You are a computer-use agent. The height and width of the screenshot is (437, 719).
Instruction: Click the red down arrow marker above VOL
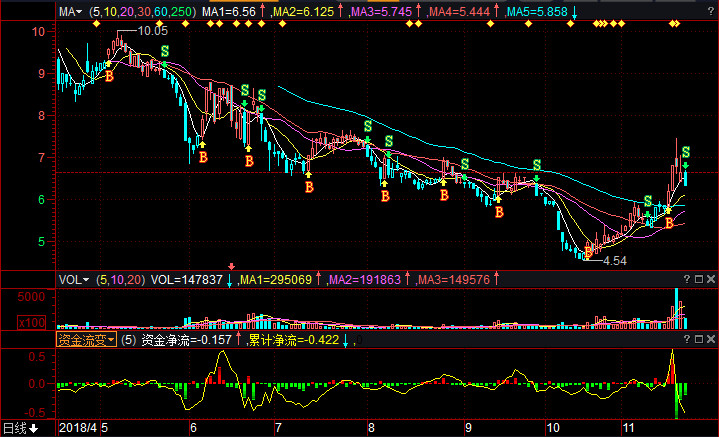(x=232, y=266)
